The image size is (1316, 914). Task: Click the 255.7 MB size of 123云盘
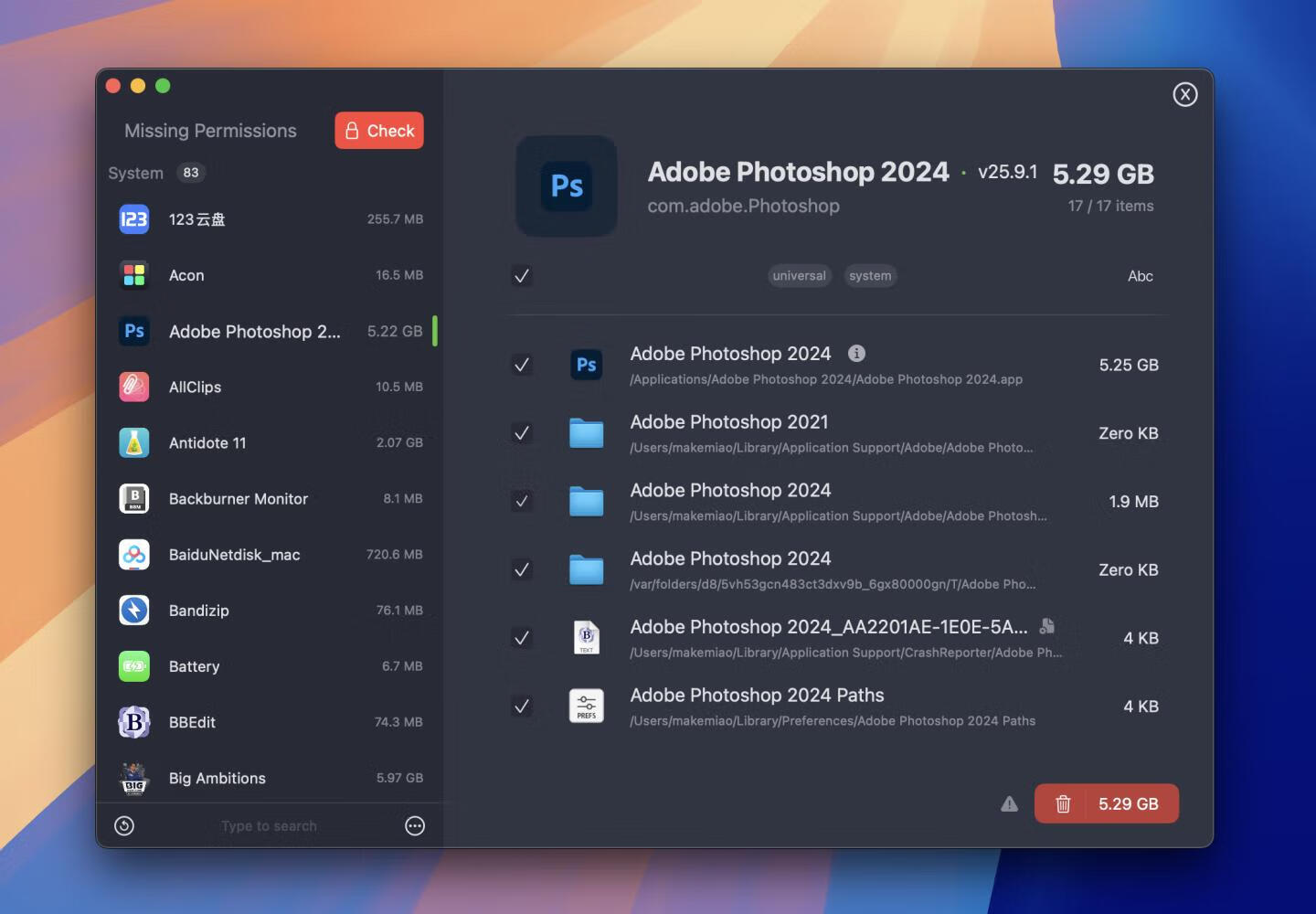point(395,219)
